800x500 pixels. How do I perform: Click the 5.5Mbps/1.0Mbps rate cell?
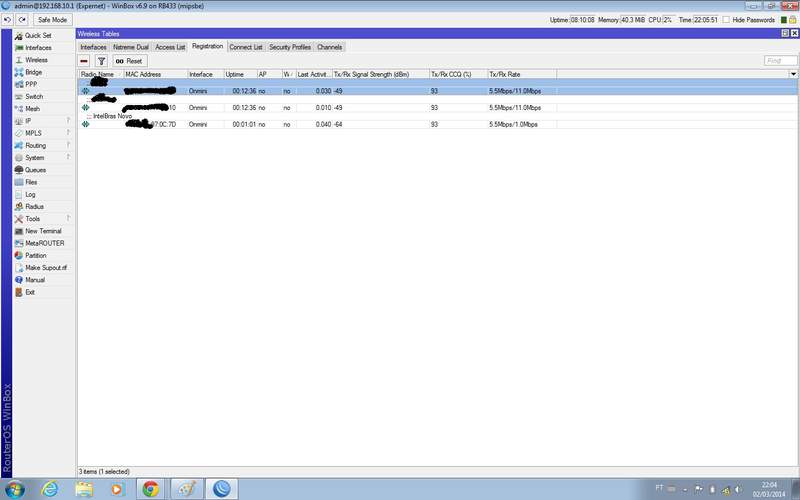tap(513, 124)
